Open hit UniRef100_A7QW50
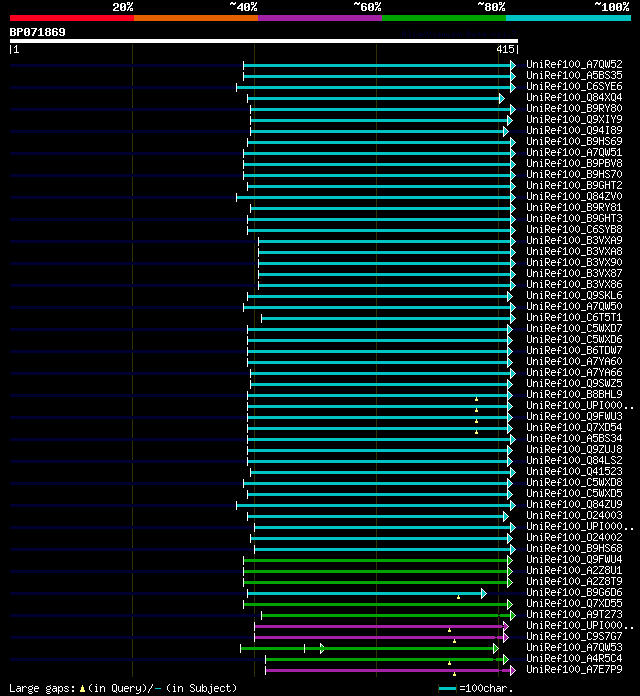The height and width of the screenshot is (696, 640). click(x=574, y=307)
